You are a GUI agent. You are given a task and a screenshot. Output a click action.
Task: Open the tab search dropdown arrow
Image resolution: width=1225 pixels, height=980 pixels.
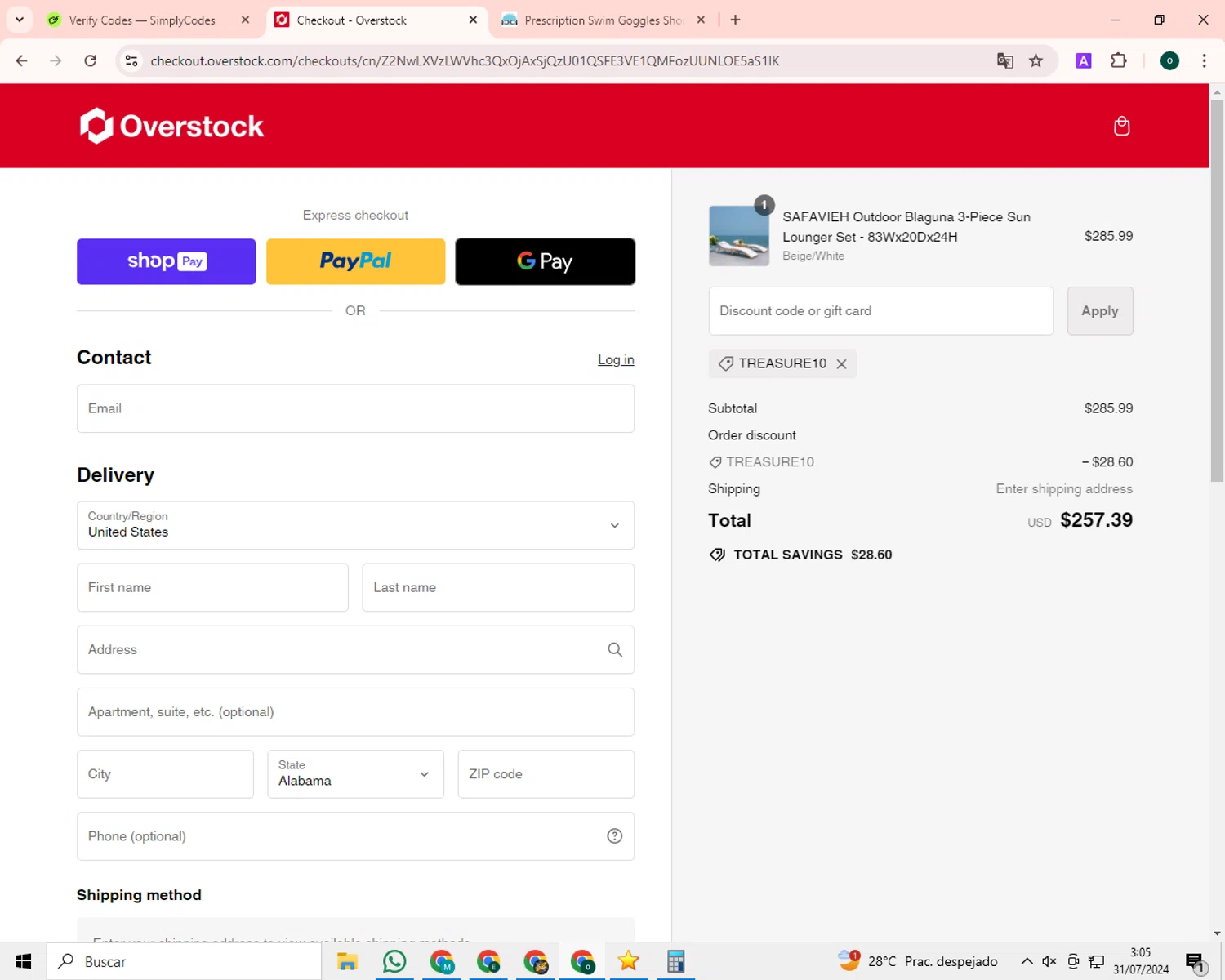point(20,20)
